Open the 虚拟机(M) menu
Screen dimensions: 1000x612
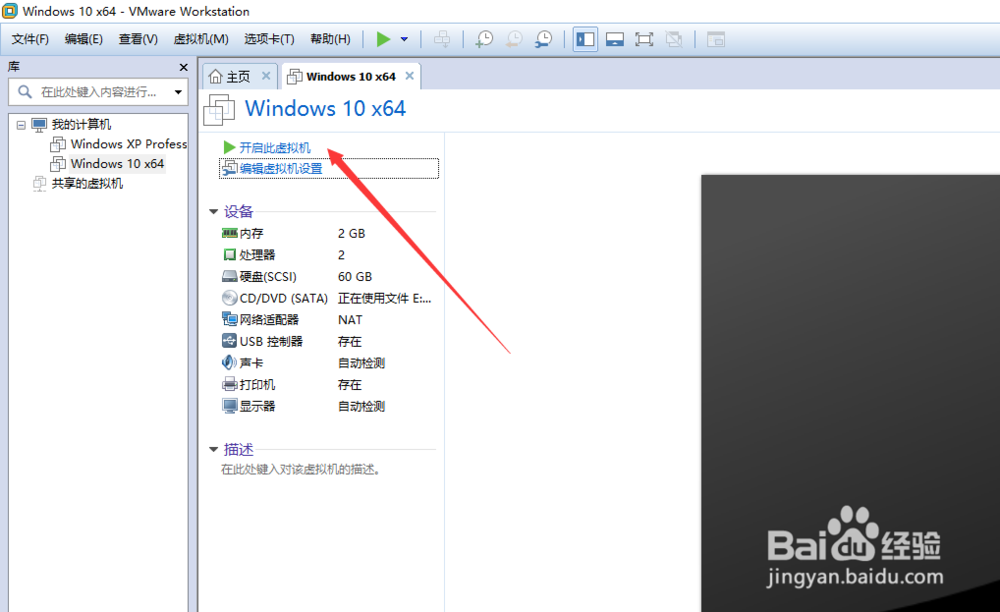(201, 40)
